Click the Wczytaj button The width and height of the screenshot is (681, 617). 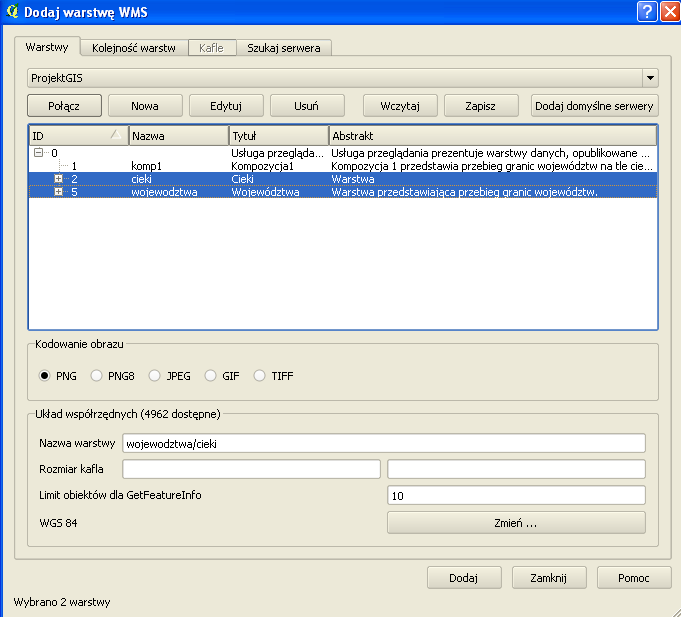tap(400, 106)
